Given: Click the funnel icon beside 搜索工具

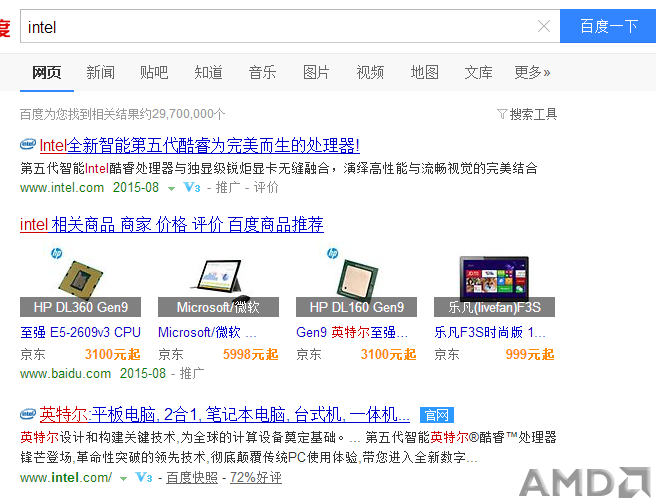Looking at the screenshot, I should [502, 114].
